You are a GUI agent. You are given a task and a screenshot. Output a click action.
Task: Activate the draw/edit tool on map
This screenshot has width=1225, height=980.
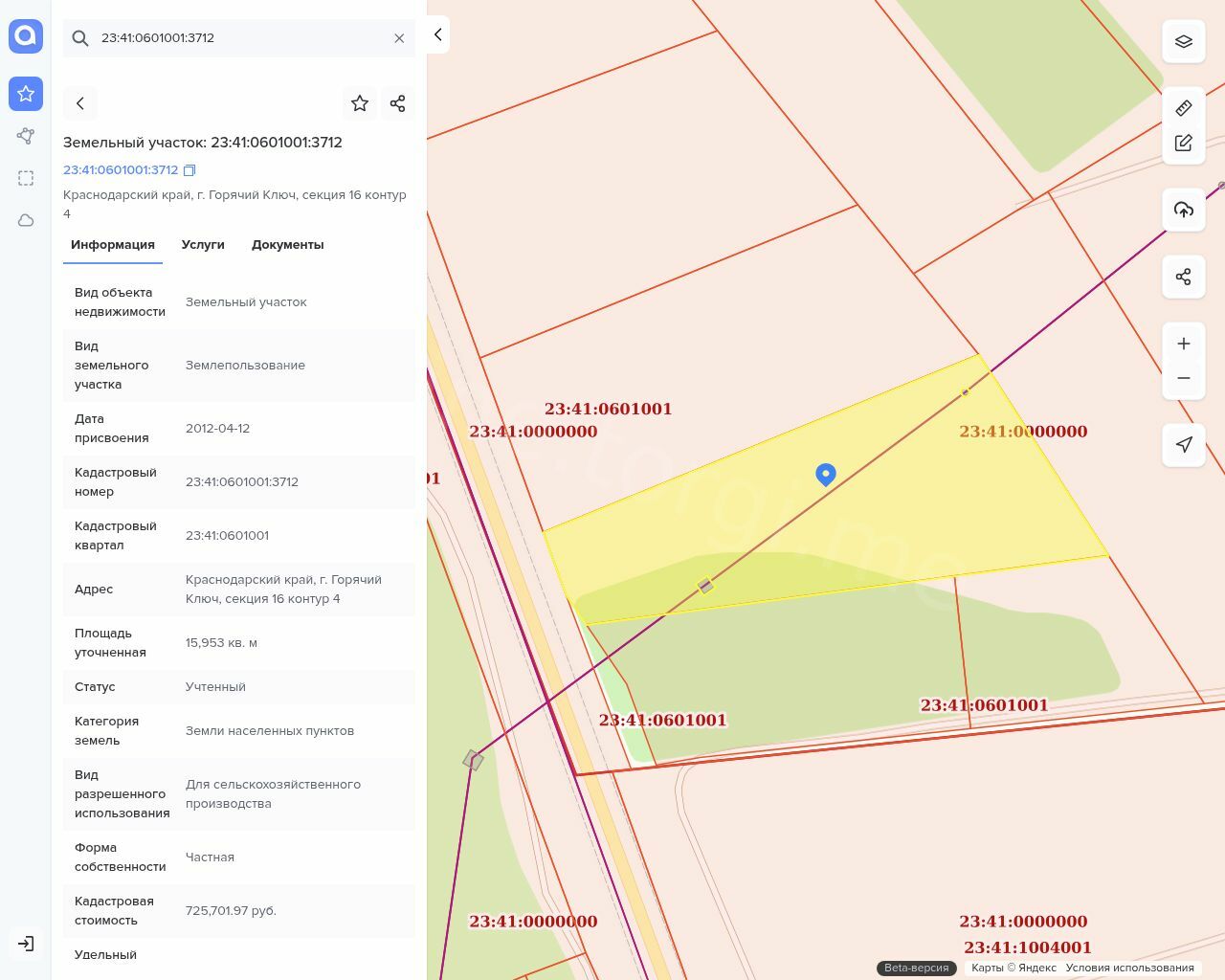pos(1183,143)
